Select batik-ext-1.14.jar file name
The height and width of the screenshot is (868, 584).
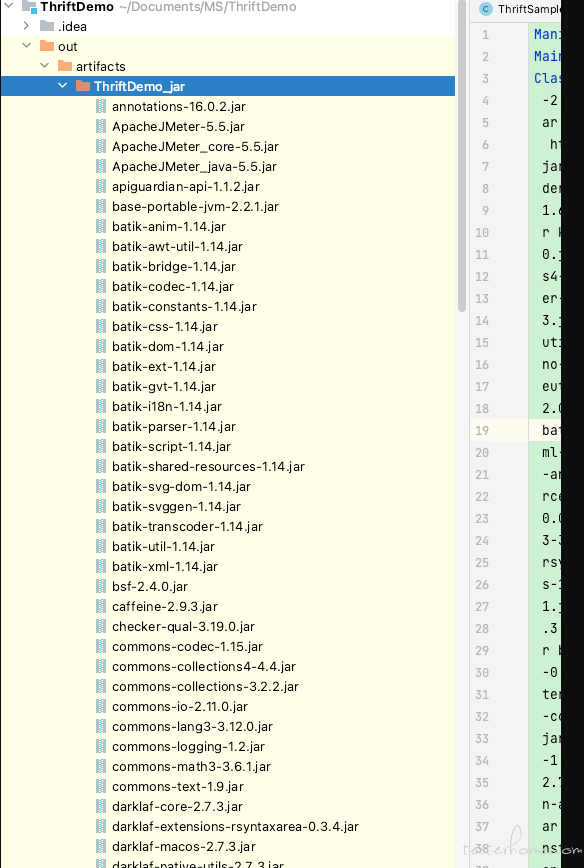pyautogui.click(x=164, y=366)
